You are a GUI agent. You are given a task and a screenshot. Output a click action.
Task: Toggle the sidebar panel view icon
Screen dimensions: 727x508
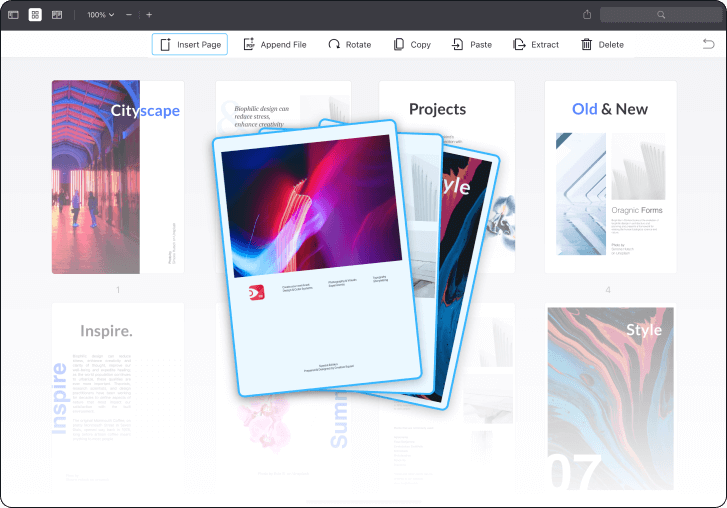13,15
